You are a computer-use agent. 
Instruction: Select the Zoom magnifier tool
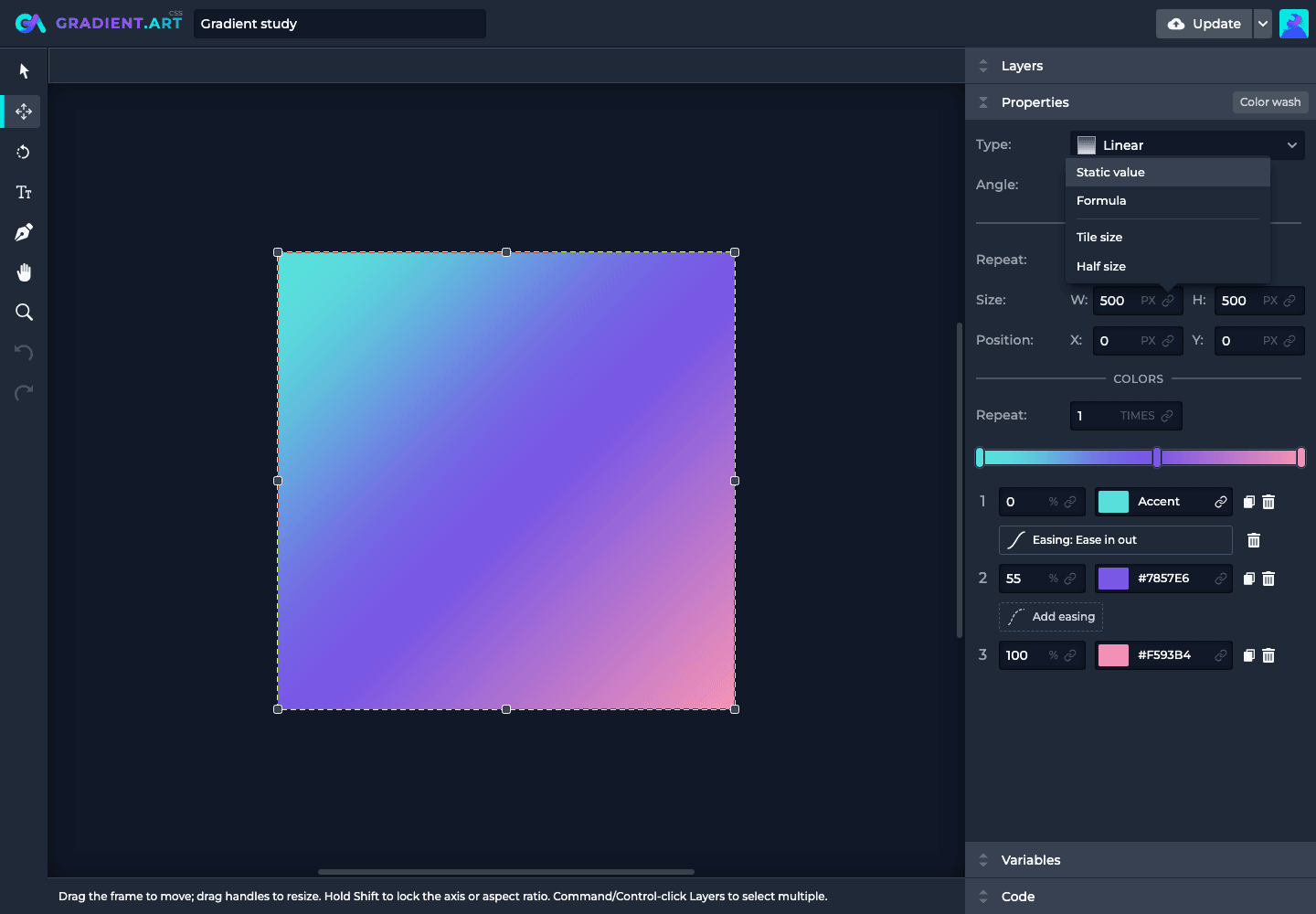(24, 313)
